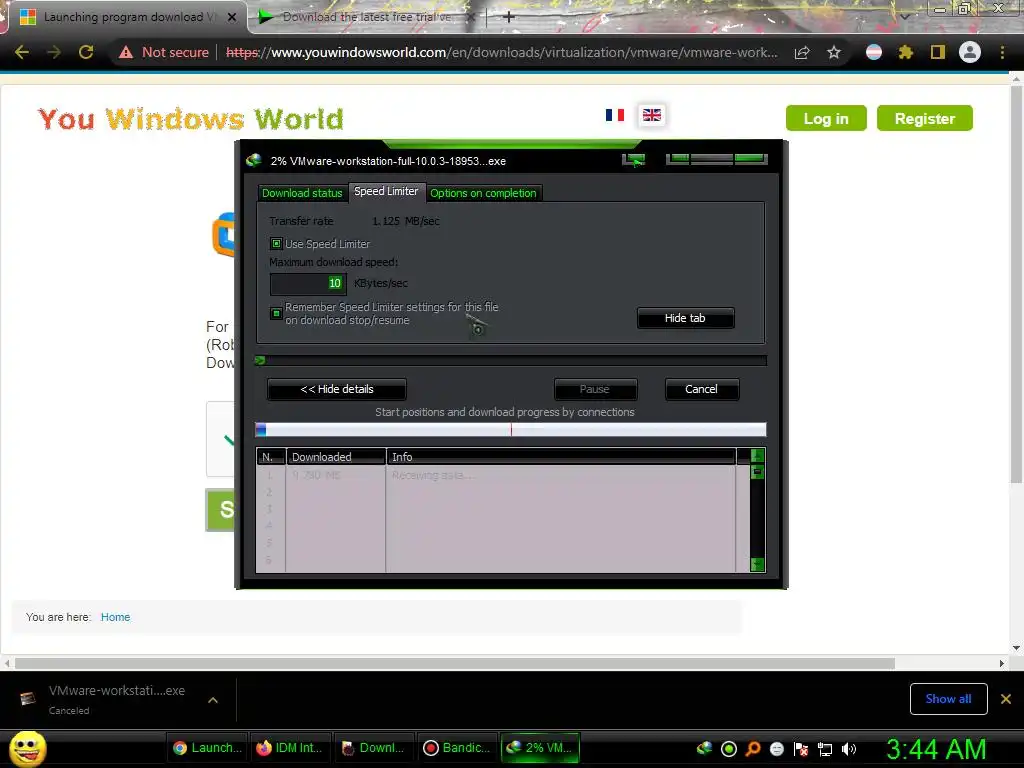Switch to Downl... taskbar item
The height and width of the screenshot is (768, 1024).
pos(374,748)
